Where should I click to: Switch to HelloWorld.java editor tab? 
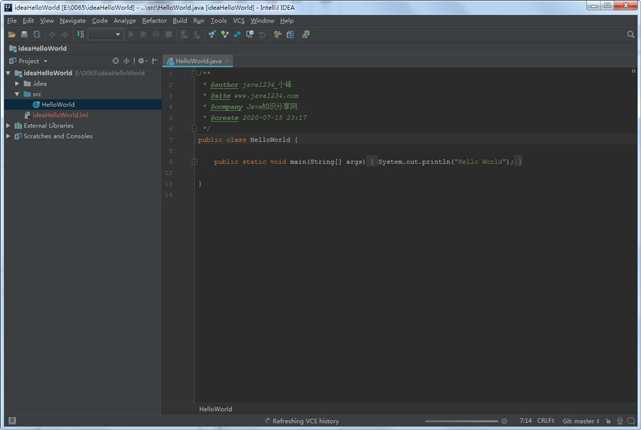(194, 61)
